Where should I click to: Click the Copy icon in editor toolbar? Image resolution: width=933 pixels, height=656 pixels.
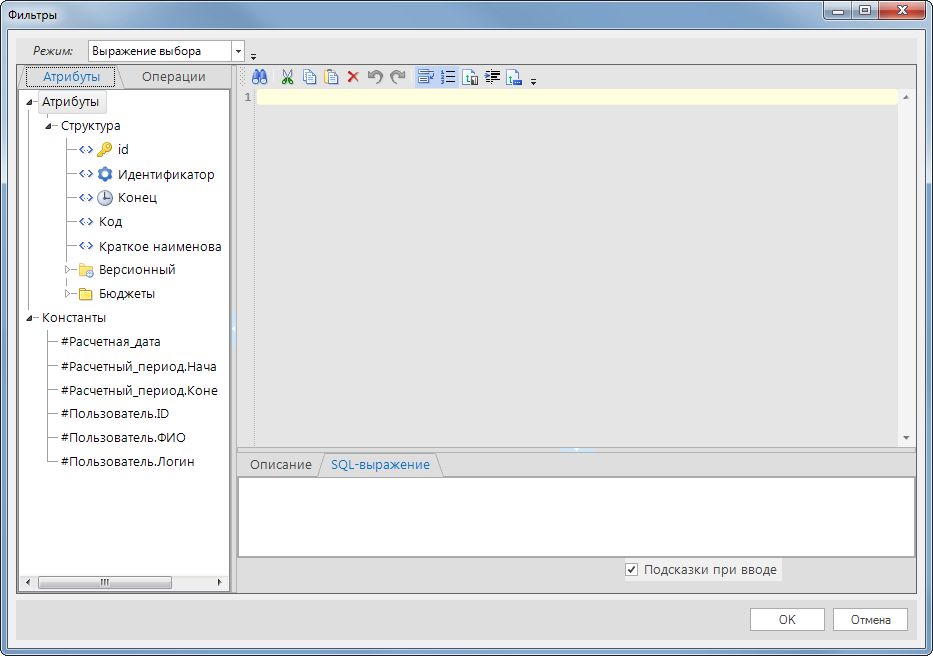coord(309,77)
